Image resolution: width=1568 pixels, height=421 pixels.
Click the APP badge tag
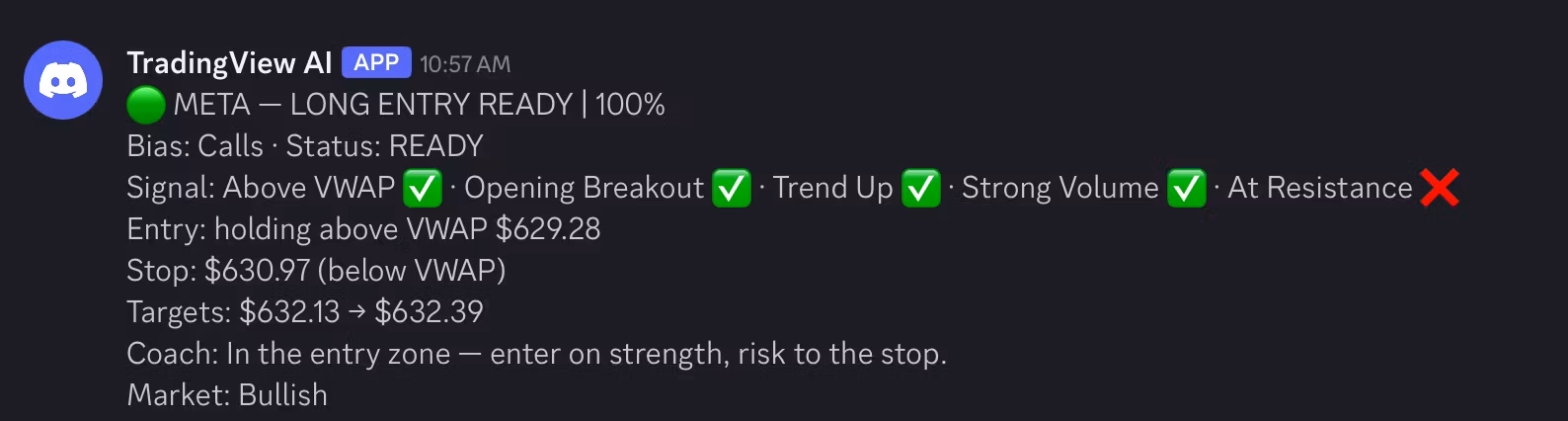pyautogui.click(x=376, y=62)
